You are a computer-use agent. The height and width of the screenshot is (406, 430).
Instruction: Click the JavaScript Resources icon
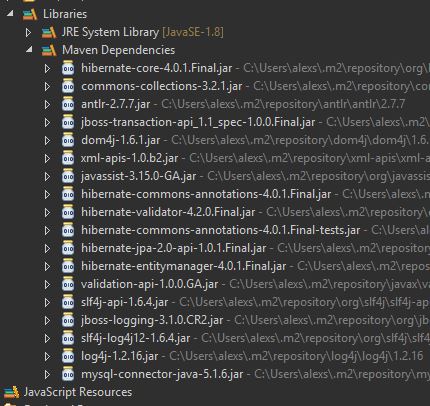tap(11, 392)
